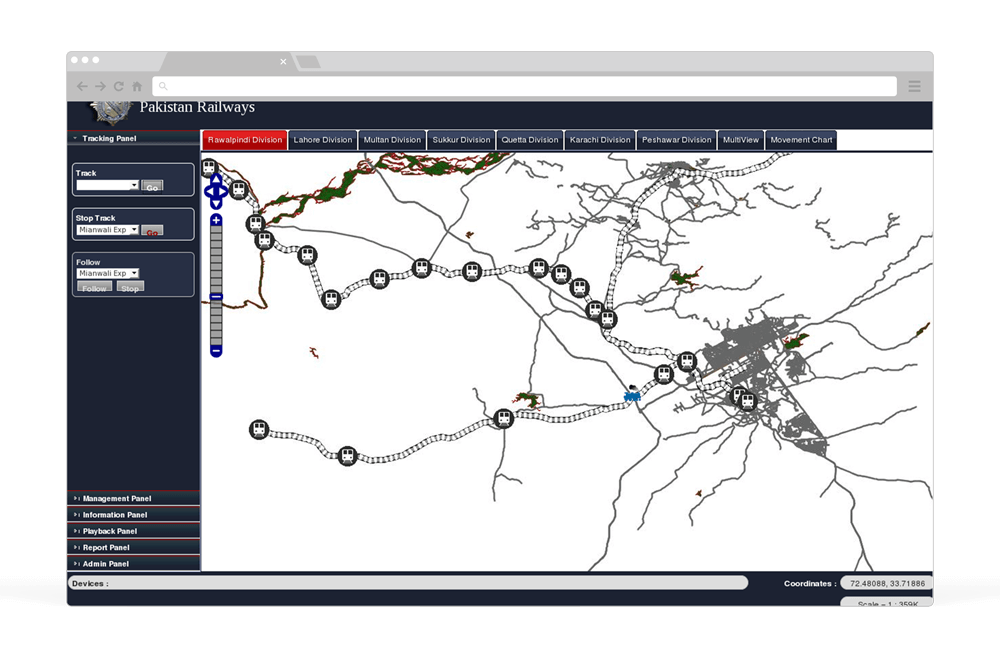Click the Devices status field
The width and height of the screenshot is (1000, 657).
pyautogui.click(x=408, y=582)
